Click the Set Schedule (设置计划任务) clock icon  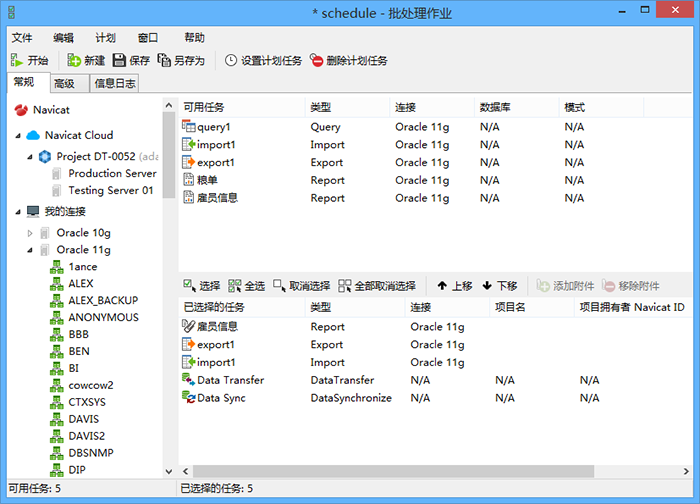[x=231, y=60]
